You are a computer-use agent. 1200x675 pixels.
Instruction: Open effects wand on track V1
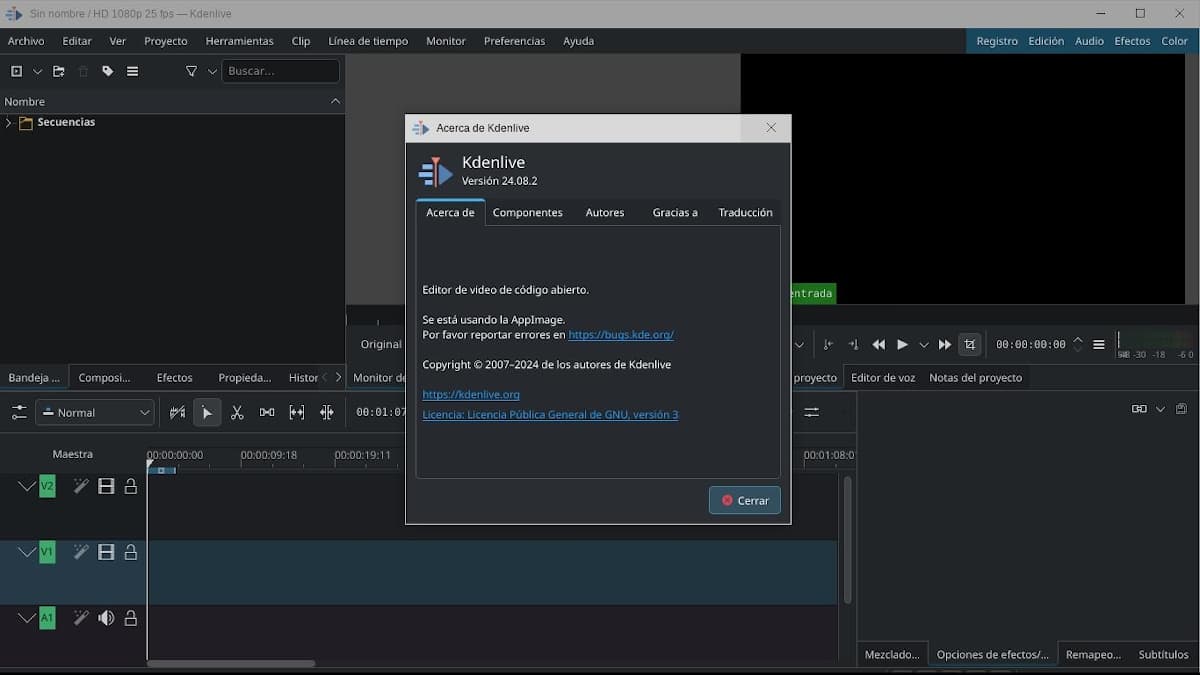(x=81, y=552)
